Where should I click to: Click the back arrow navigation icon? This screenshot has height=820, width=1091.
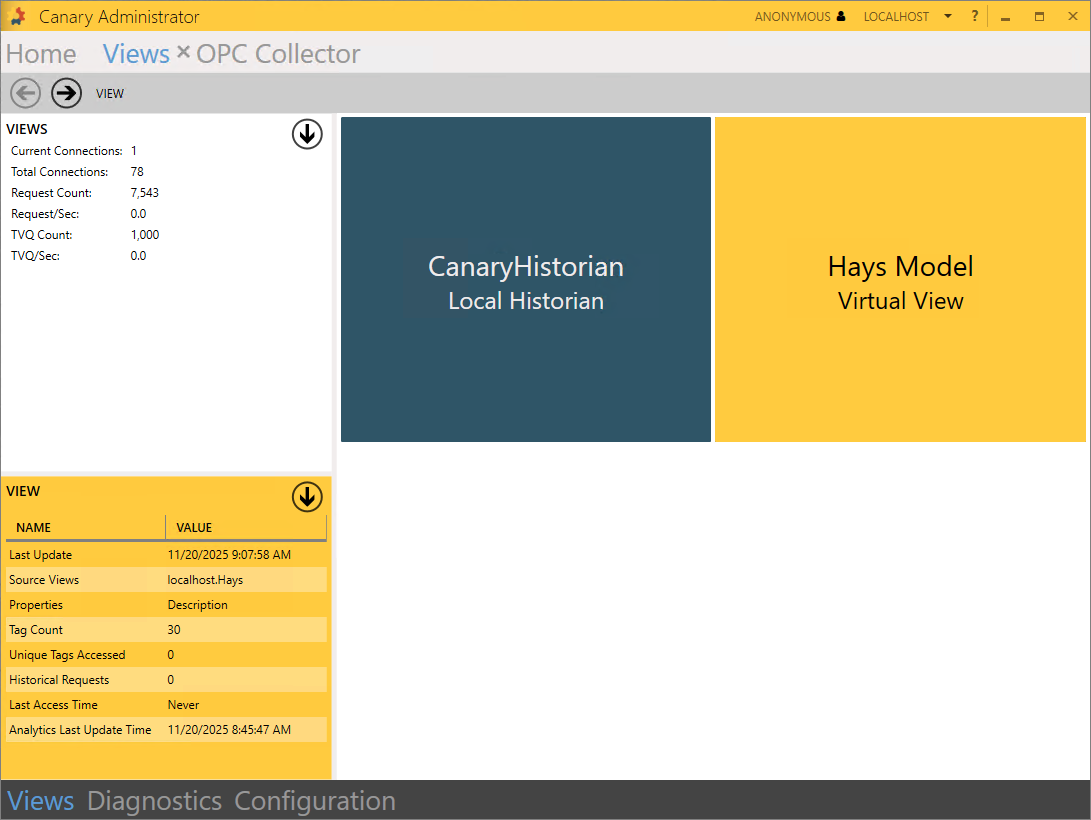25,93
